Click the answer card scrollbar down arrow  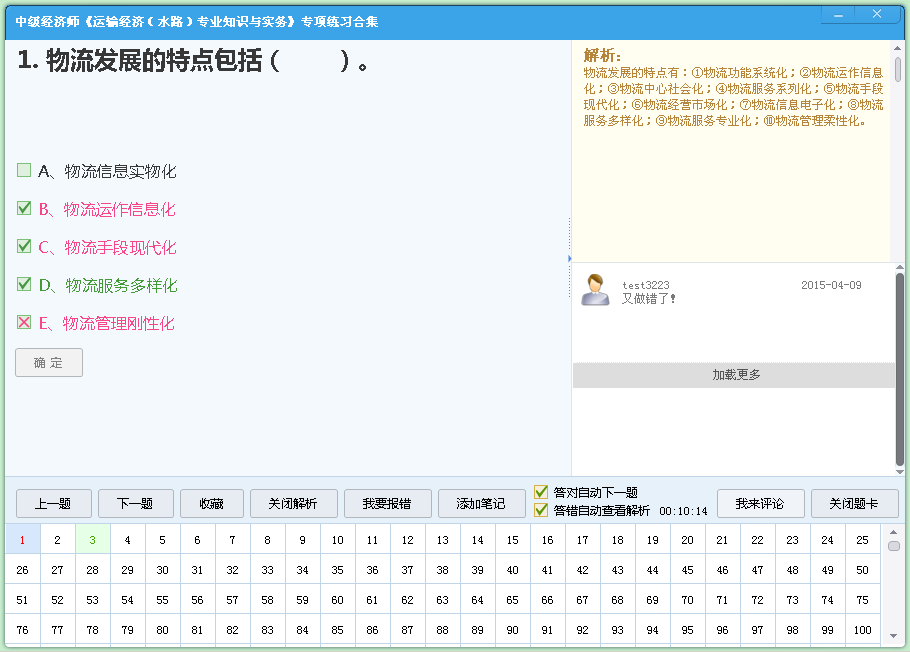tap(894, 636)
